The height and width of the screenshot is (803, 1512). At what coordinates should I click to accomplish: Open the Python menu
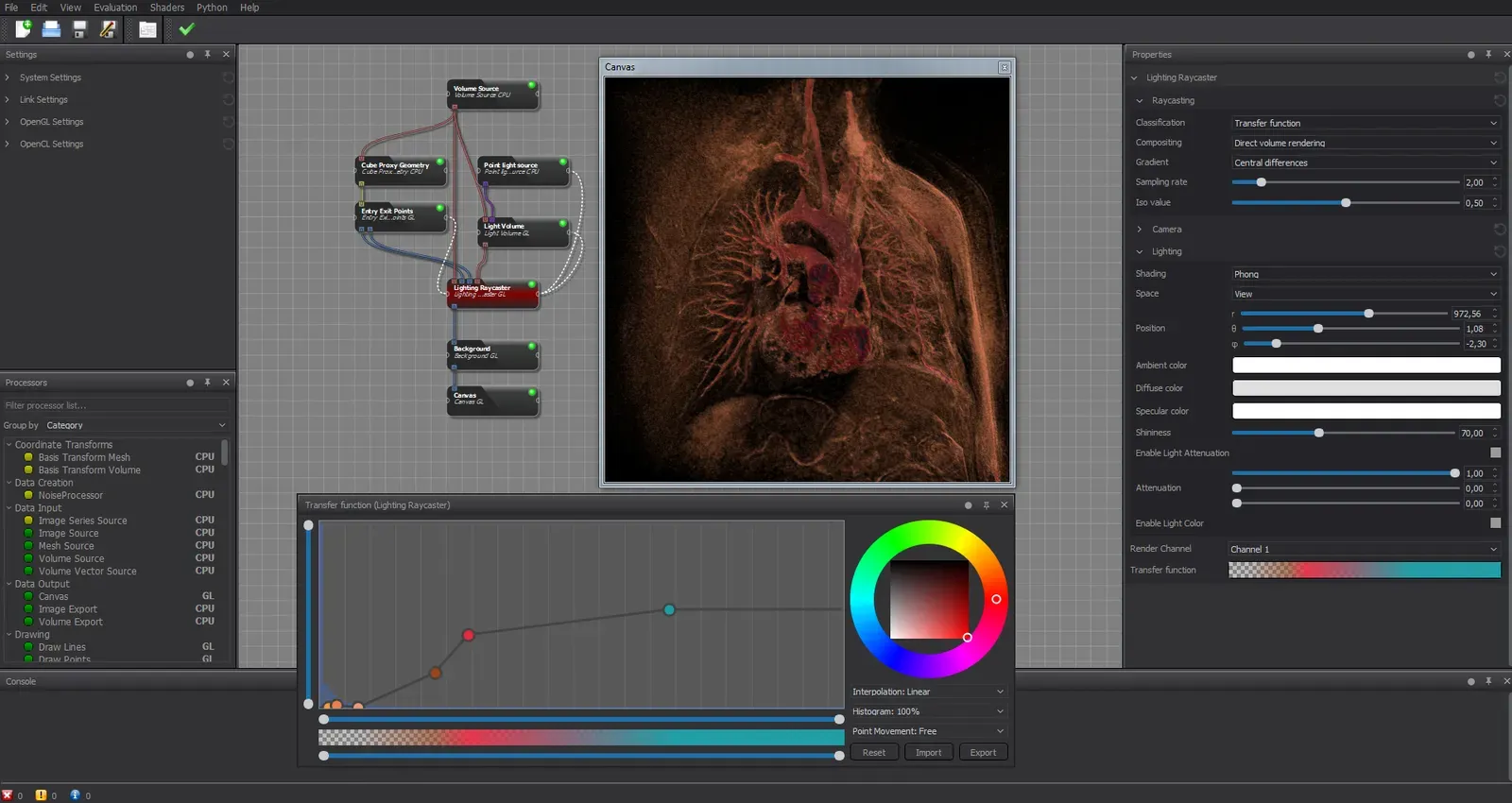pyautogui.click(x=212, y=8)
